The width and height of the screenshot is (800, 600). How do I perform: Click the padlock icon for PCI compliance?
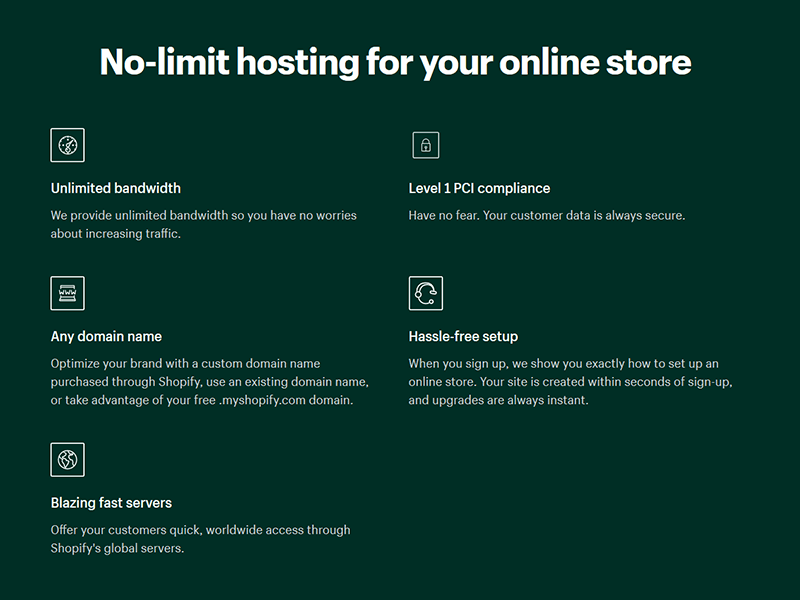coord(426,145)
